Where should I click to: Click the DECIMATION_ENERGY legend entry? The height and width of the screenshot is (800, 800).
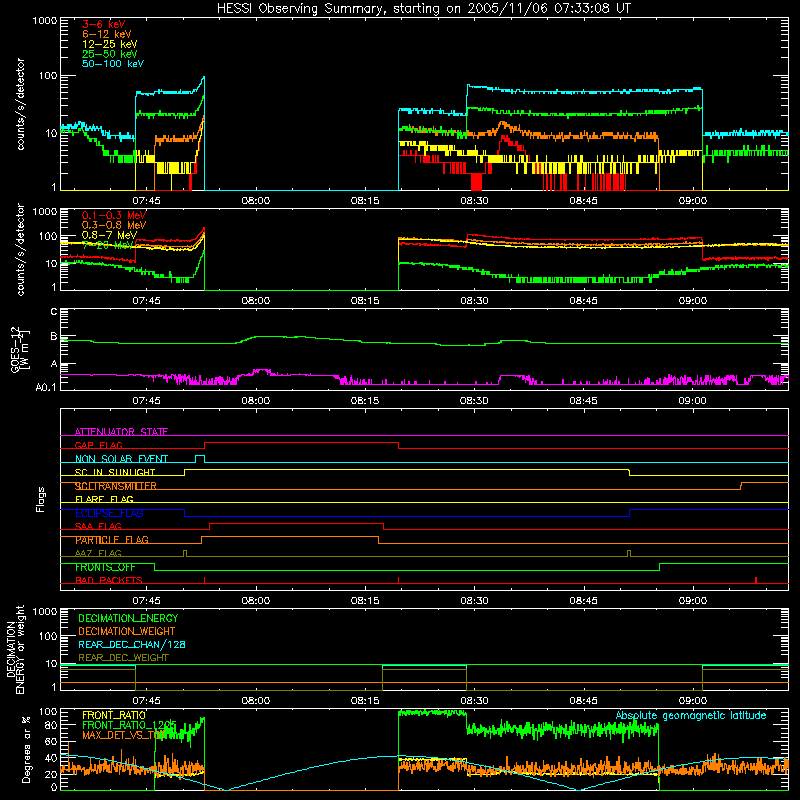click(128, 618)
